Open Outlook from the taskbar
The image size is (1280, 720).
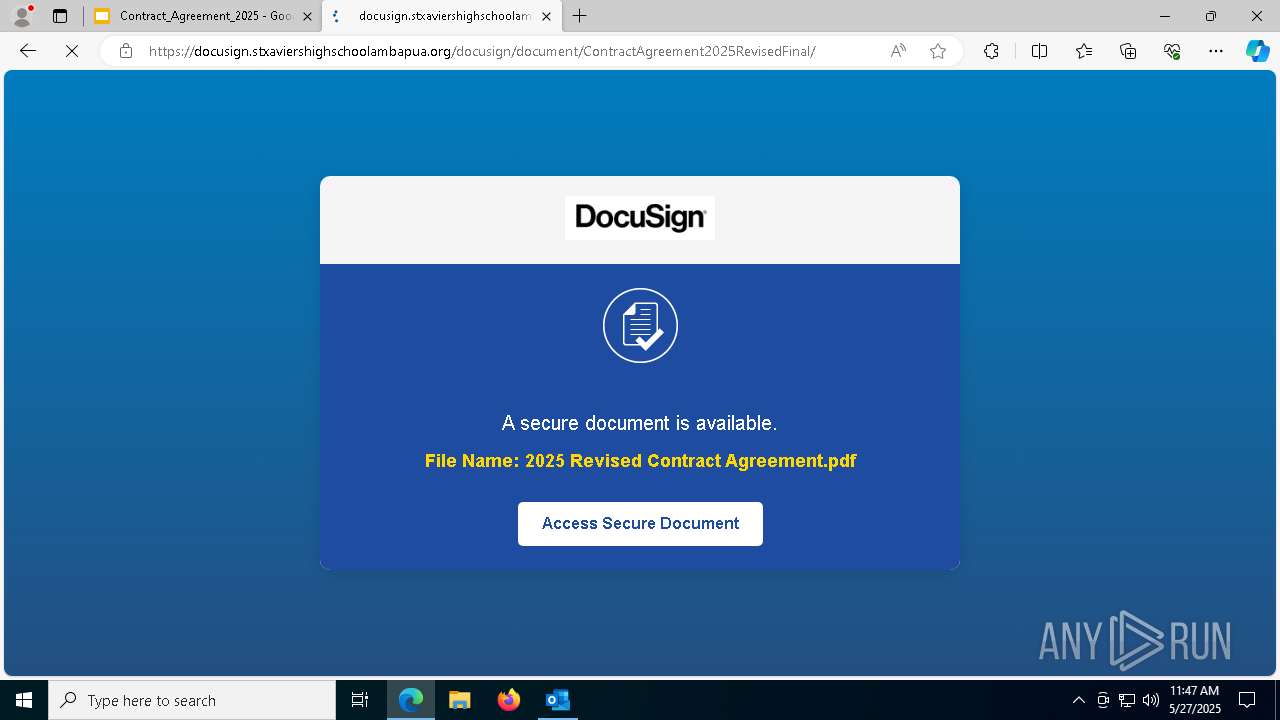point(558,700)
